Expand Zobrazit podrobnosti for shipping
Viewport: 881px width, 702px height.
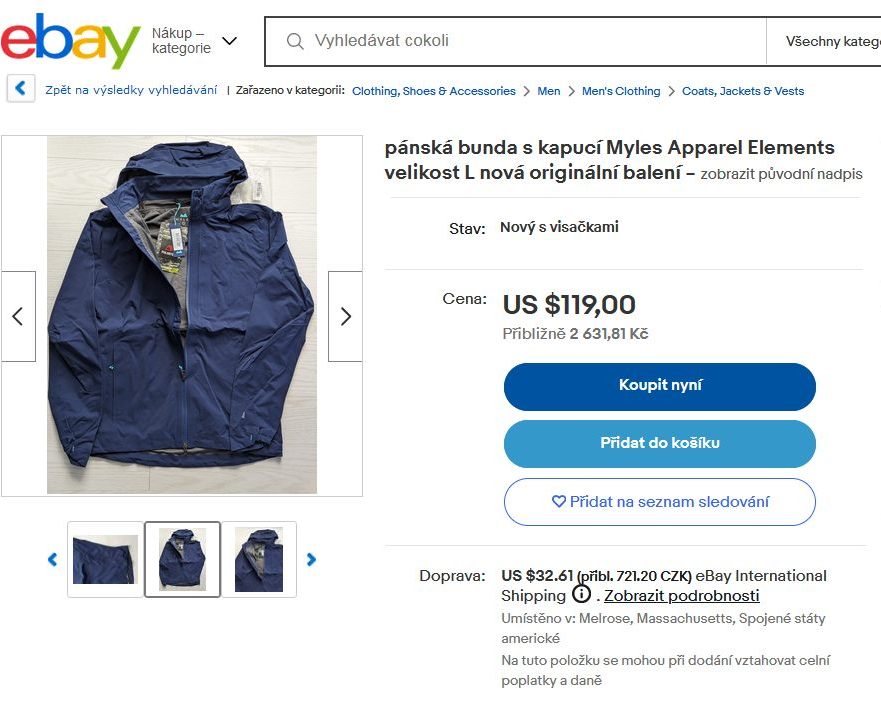[x=685, y=595]
